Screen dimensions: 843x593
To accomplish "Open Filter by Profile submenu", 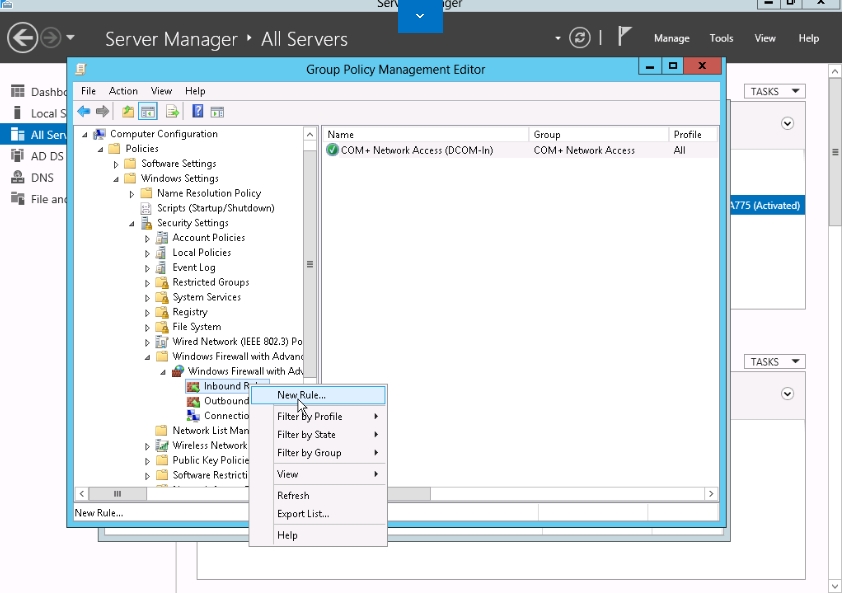I will click(x=310, y=417).
